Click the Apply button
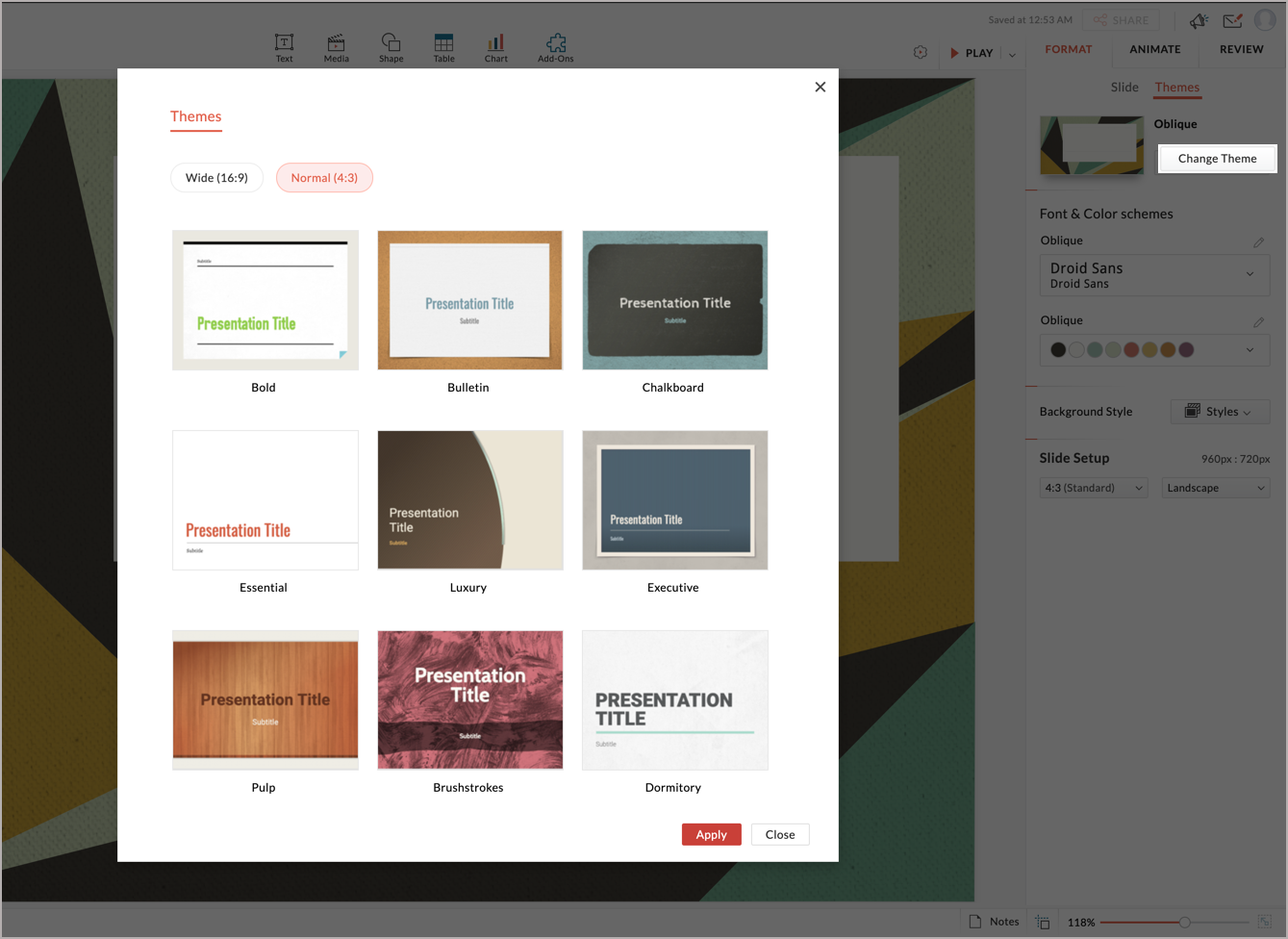This screenshot has height=939, width=1288. coord(711,834)
